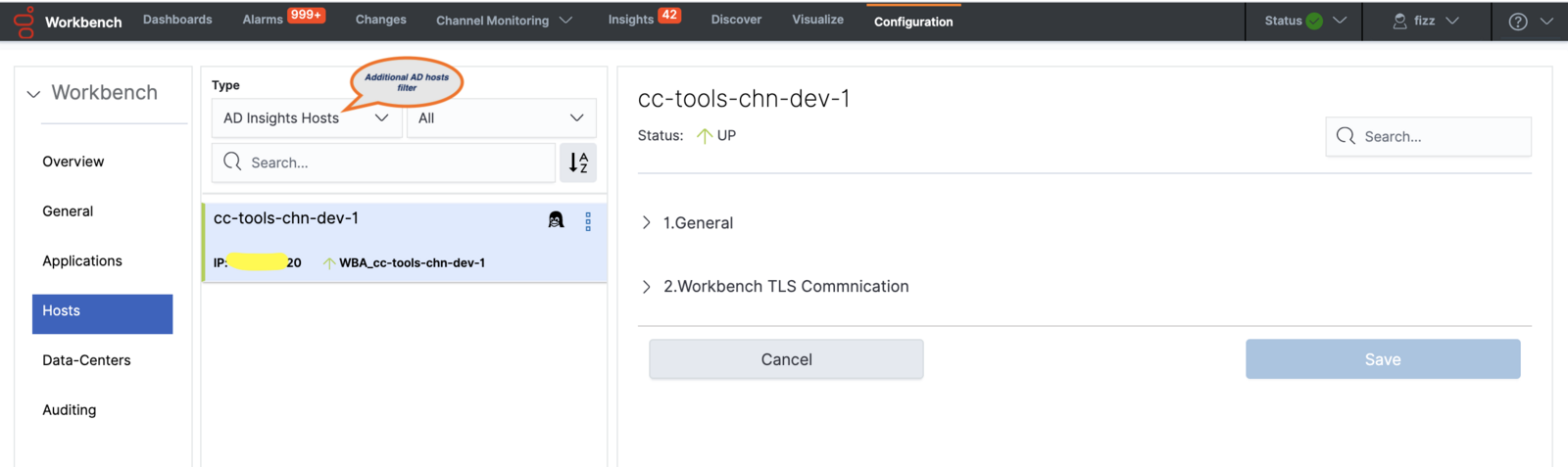
Task: Open the AD Insights Hosts type dropdown
Action: point(307,118)
